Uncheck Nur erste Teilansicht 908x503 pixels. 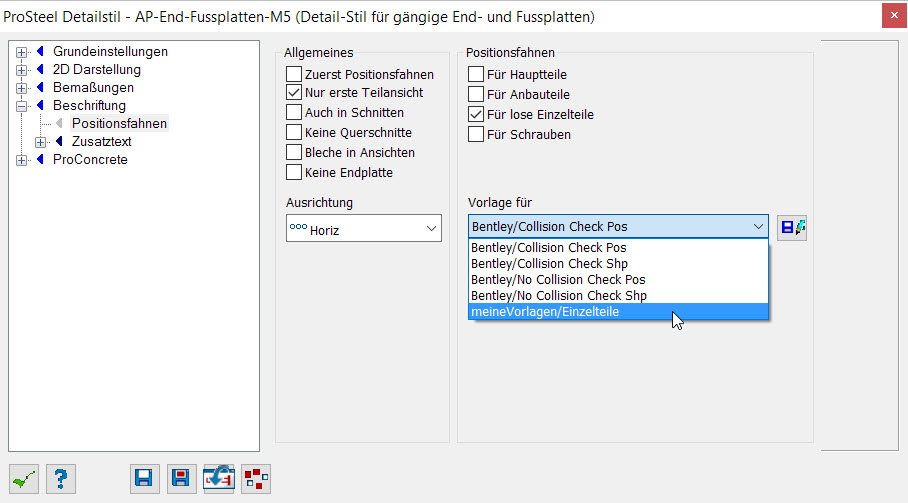(294, 92)
